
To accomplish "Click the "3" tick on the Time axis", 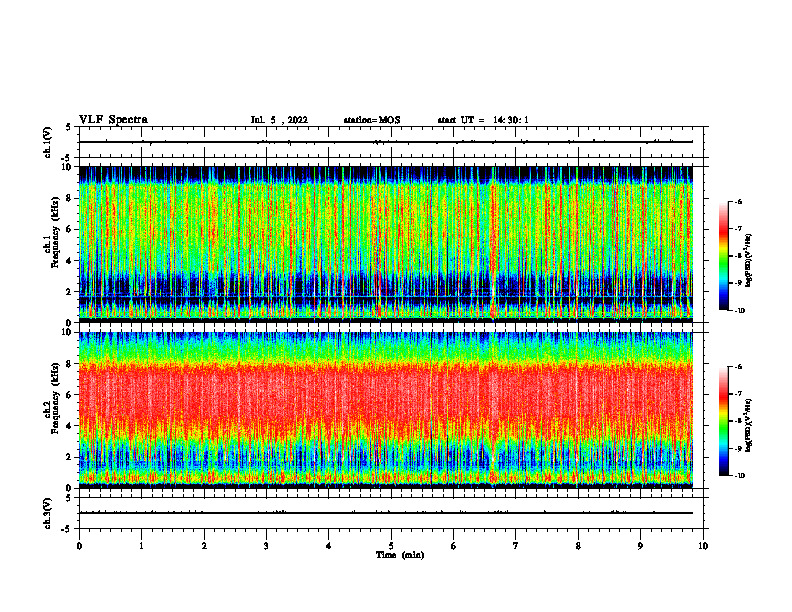I will [x=266, y=546].
